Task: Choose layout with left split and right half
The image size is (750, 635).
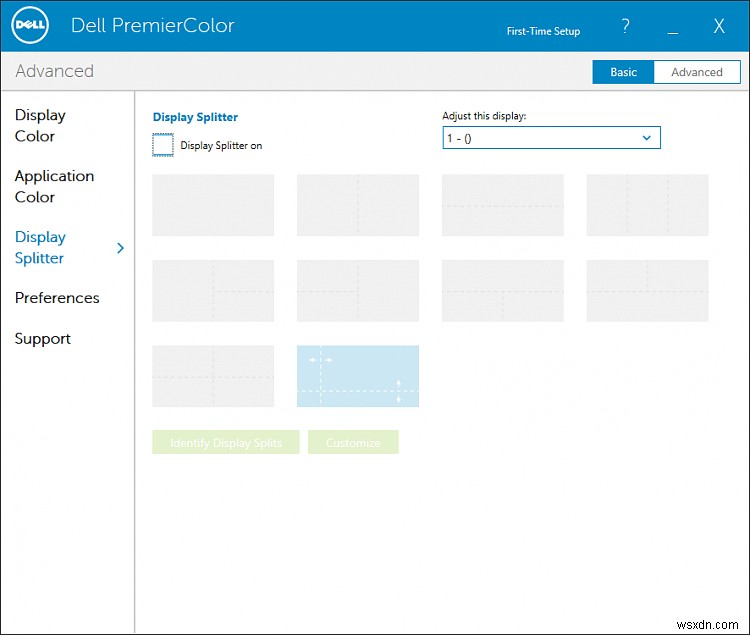Action: (x=358, y=291)
